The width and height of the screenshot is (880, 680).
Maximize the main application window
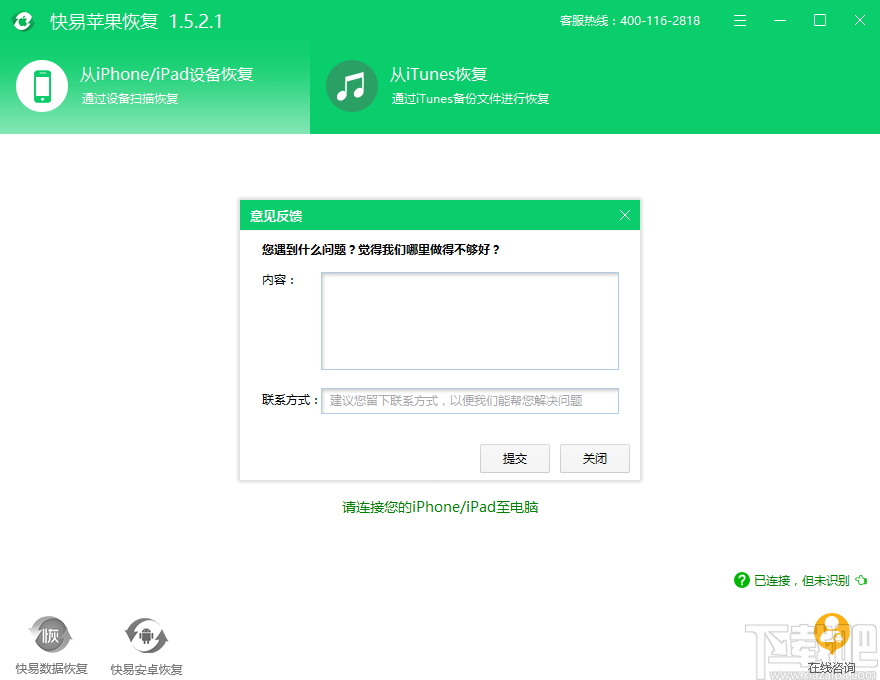(x=820, y=21)
